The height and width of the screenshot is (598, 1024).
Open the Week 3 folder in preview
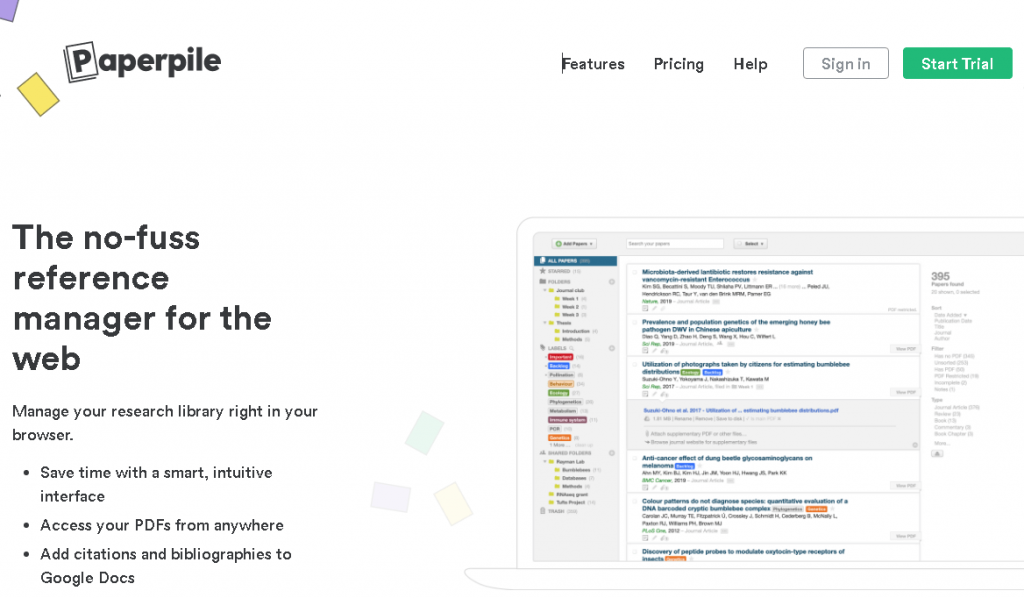point(570,315)
